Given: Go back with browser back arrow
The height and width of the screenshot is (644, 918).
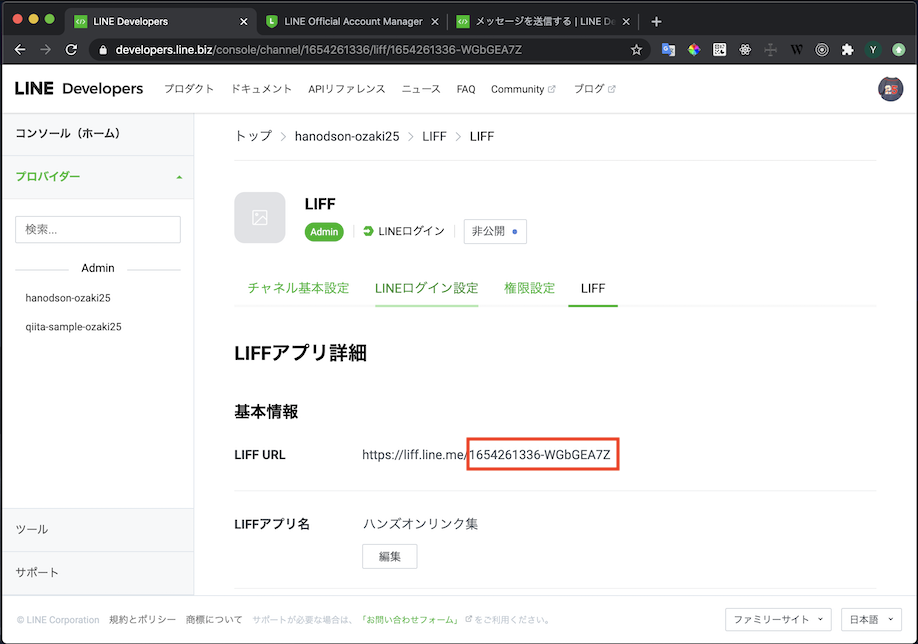Looking at the screenshot, I should coord(20,50).
